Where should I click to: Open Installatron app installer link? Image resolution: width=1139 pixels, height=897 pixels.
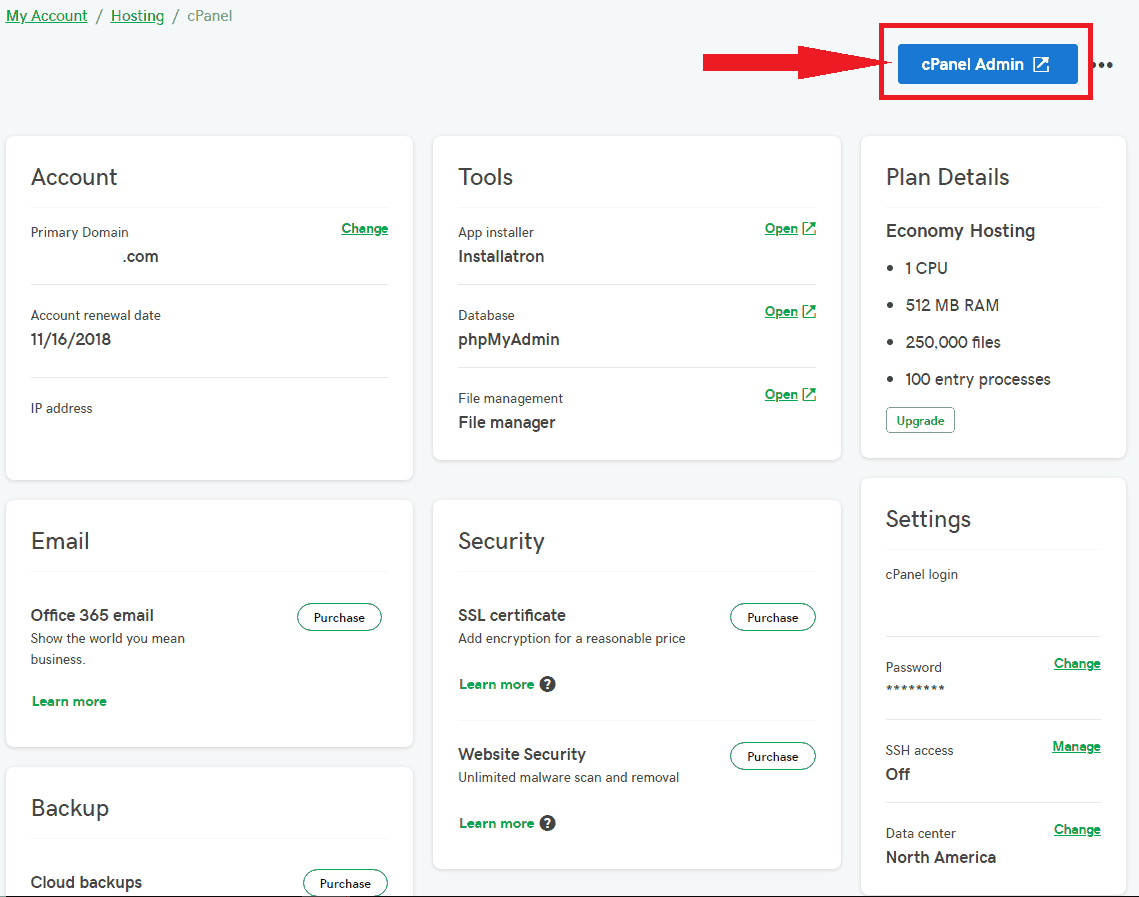pos(781,229)
